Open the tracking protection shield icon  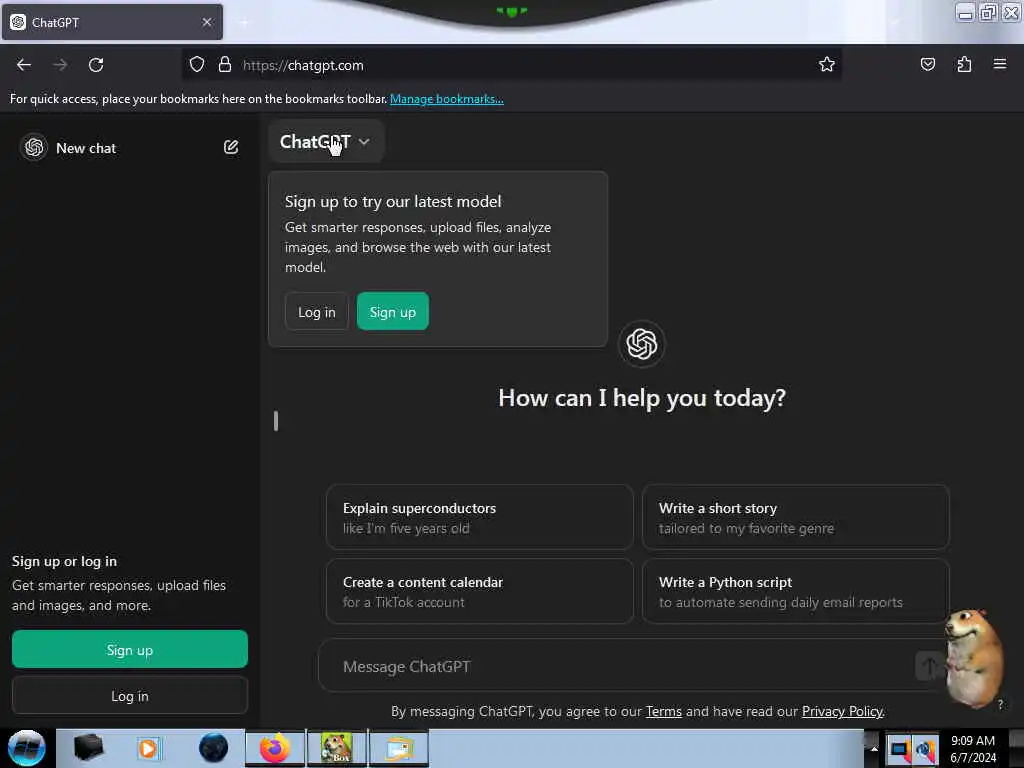point(197,65)
